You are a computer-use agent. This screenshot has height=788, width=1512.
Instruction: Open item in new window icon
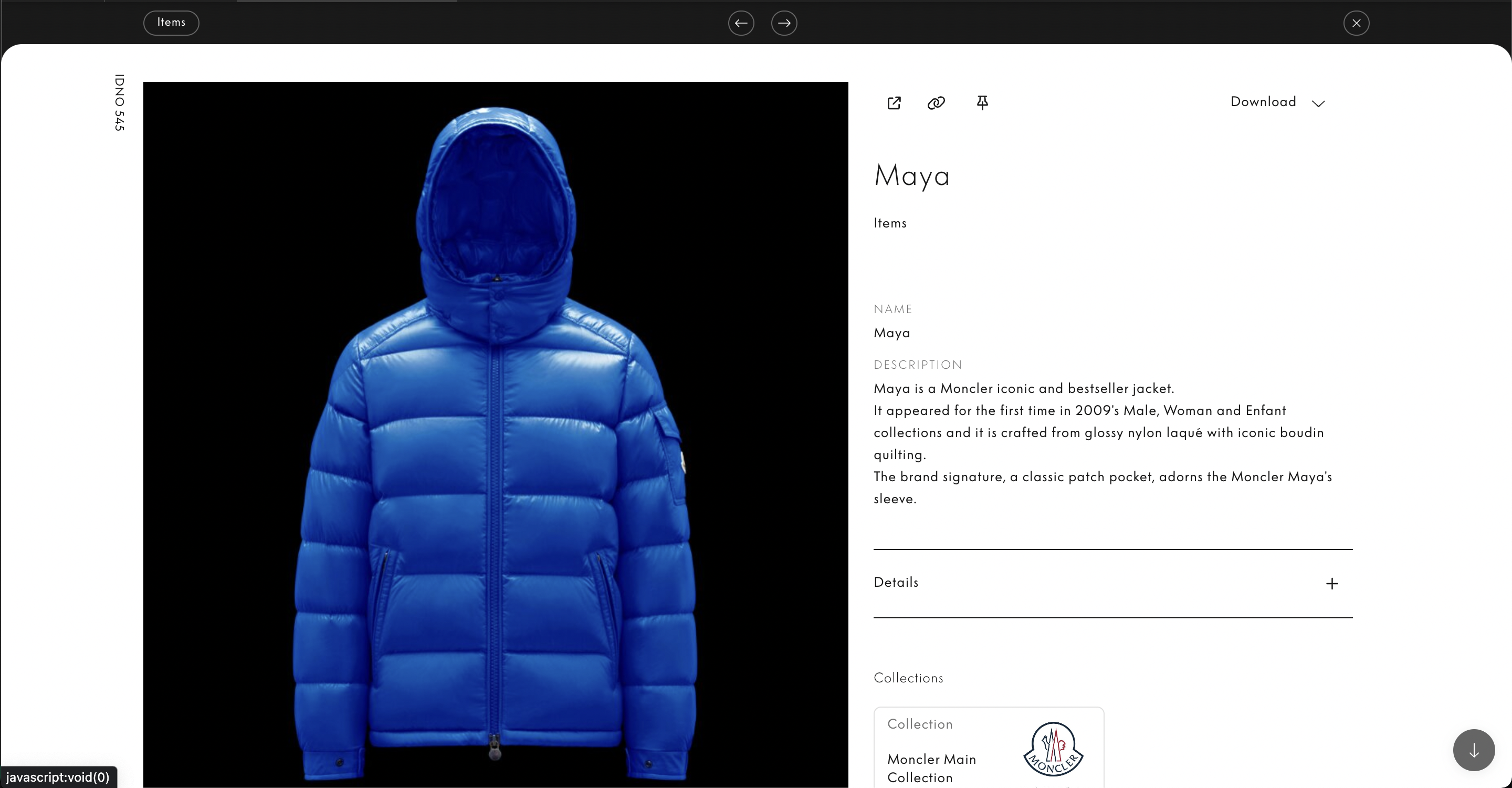pos(894,103)
